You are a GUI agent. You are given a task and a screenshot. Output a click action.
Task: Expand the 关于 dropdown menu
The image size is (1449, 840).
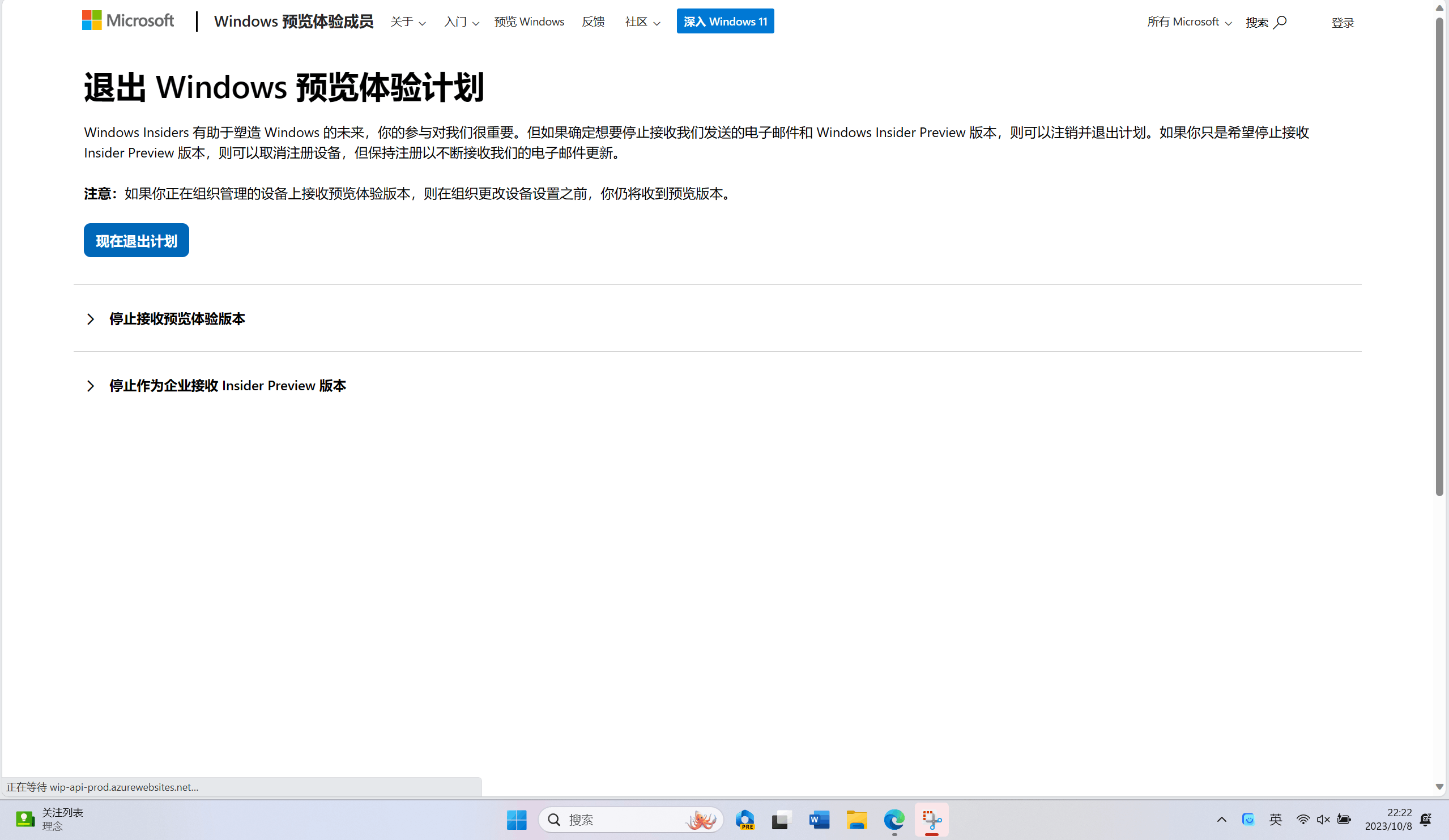click(408, 22)
